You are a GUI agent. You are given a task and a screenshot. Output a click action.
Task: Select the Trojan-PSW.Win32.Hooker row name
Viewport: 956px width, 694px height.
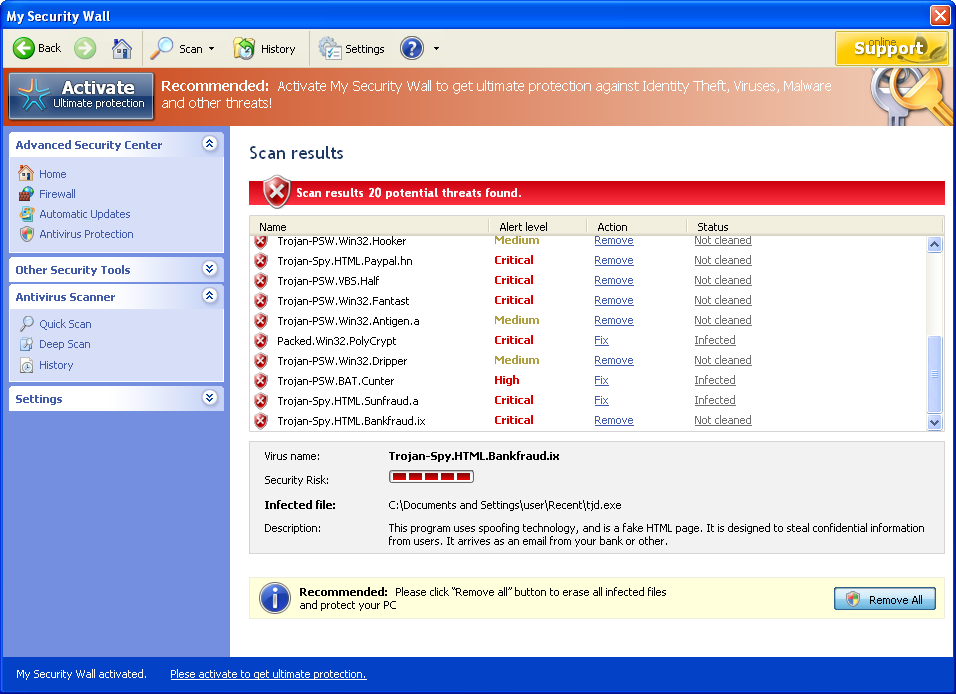point(341,241)
